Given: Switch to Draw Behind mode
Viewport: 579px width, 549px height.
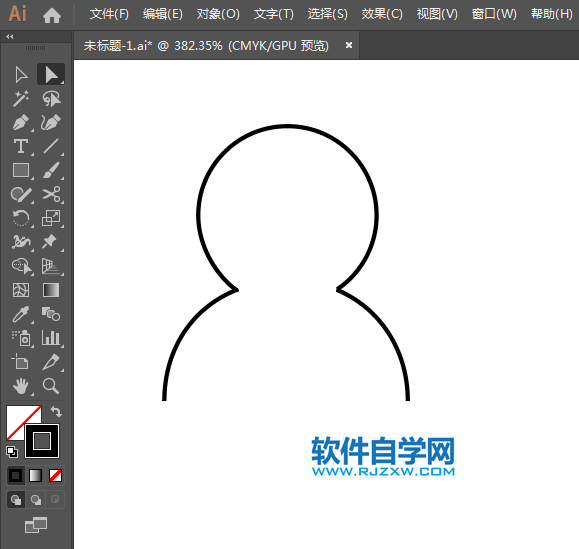Looking at the screenshot, I should [x=36, y=500].
